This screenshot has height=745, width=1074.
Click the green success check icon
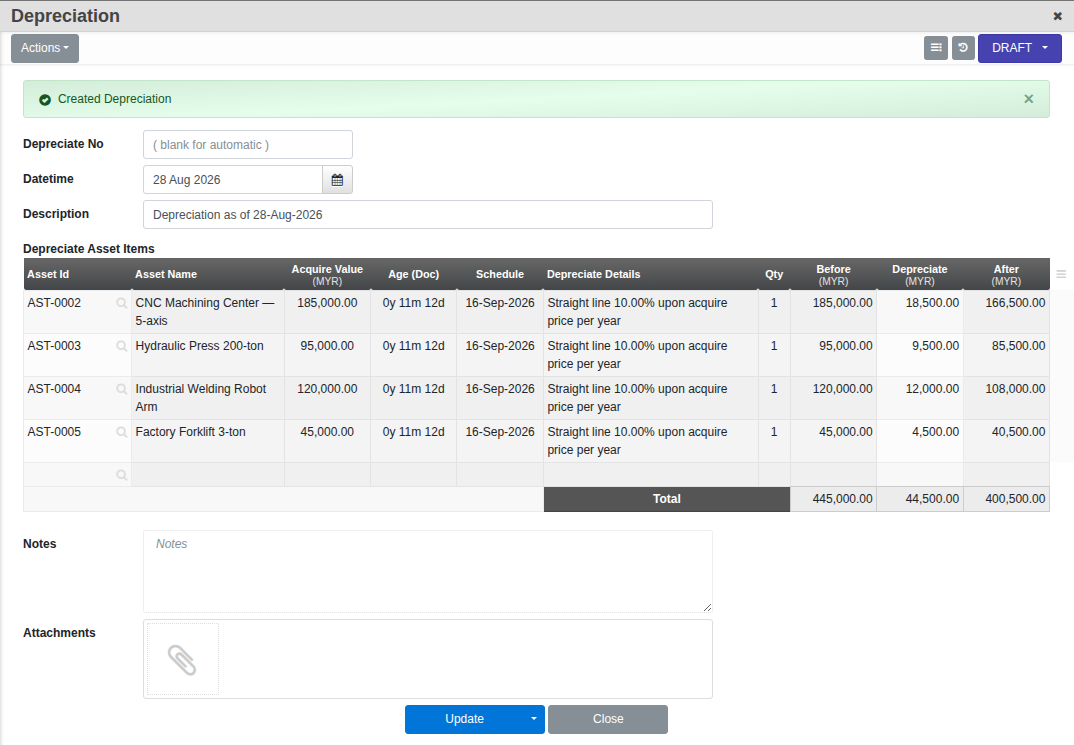pyautogui.click(x=45, y=100)
